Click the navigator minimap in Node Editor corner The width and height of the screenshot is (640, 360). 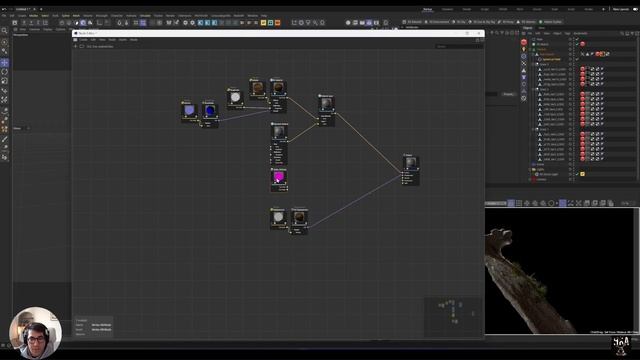pyautogui.click(x=453, y=316)
